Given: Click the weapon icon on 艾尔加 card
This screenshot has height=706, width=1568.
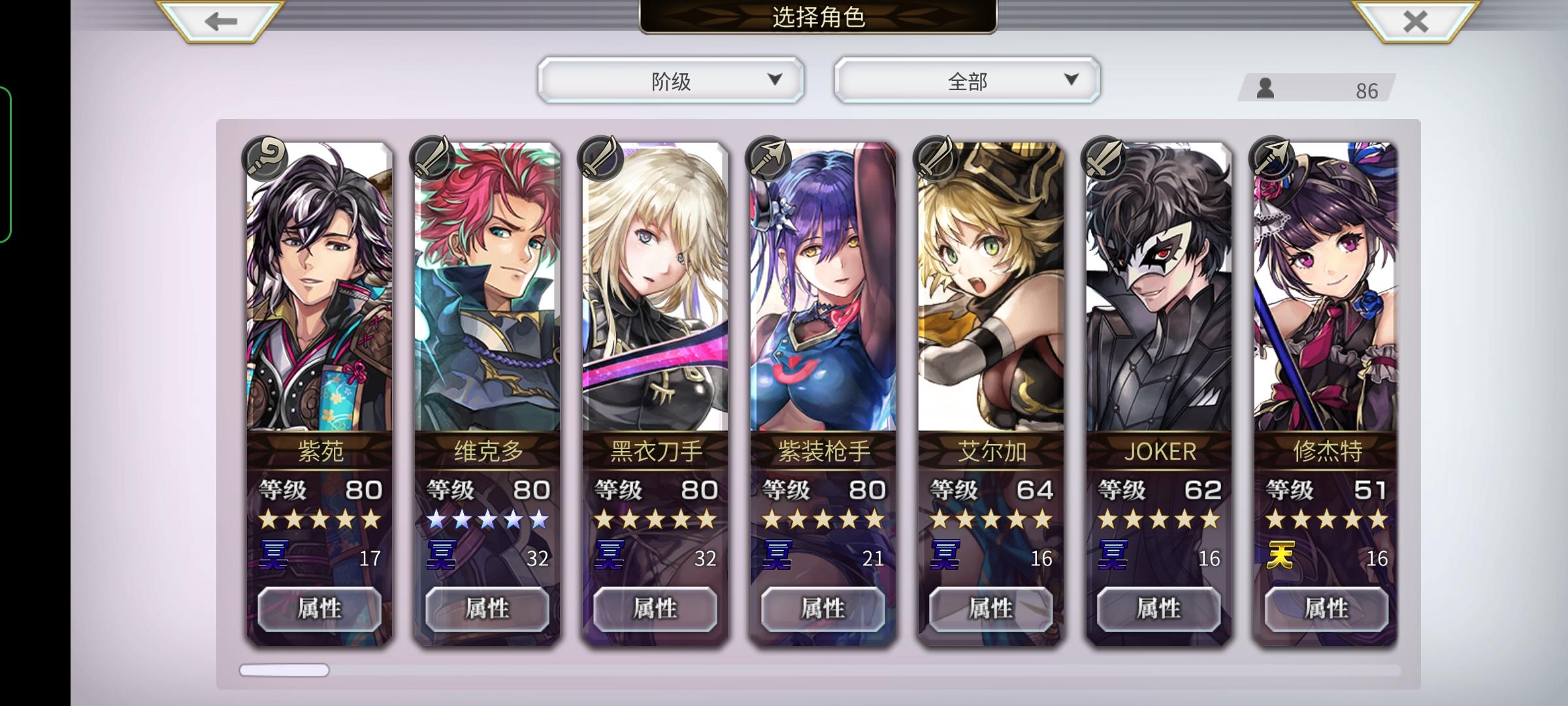Looking at the screenshot, I should point(936,158).
